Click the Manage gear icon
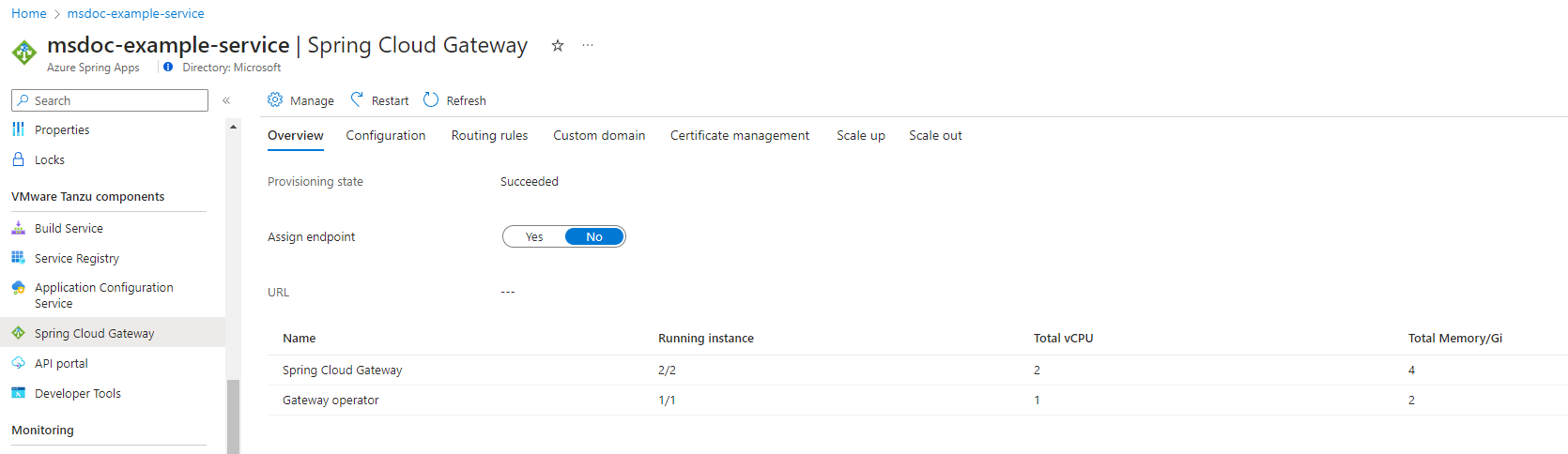 [x=275, y=100]
